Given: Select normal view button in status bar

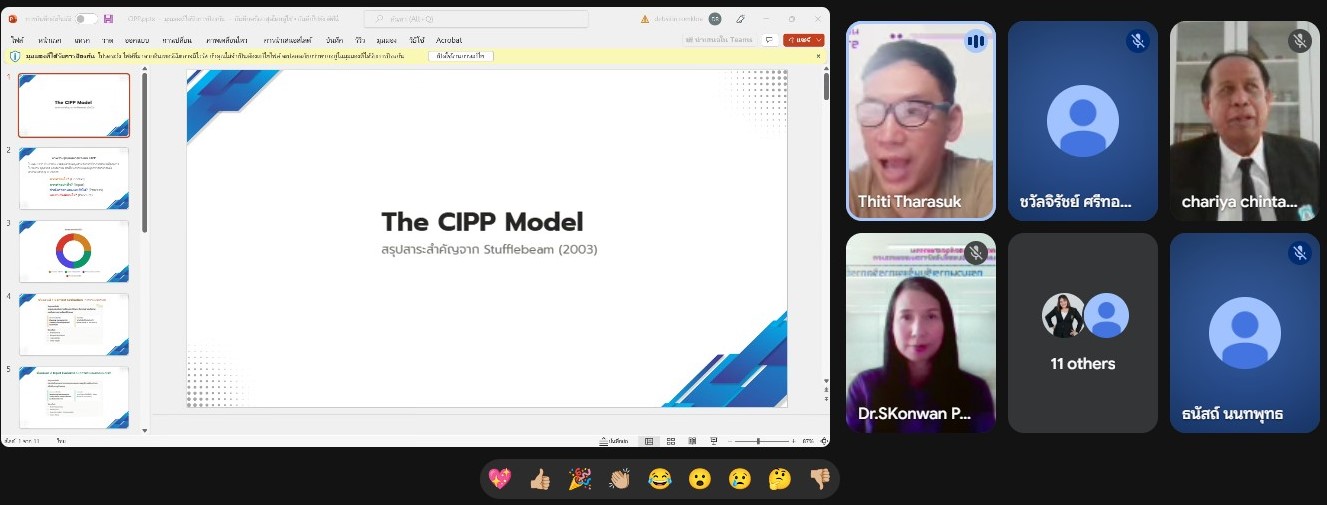Looking at the screenshot, I should click(x=649, y=441).
